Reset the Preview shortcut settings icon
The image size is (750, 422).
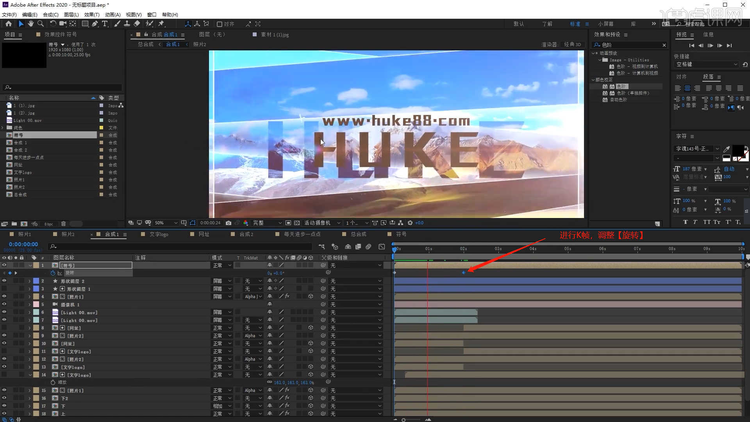tap(745, 65)
